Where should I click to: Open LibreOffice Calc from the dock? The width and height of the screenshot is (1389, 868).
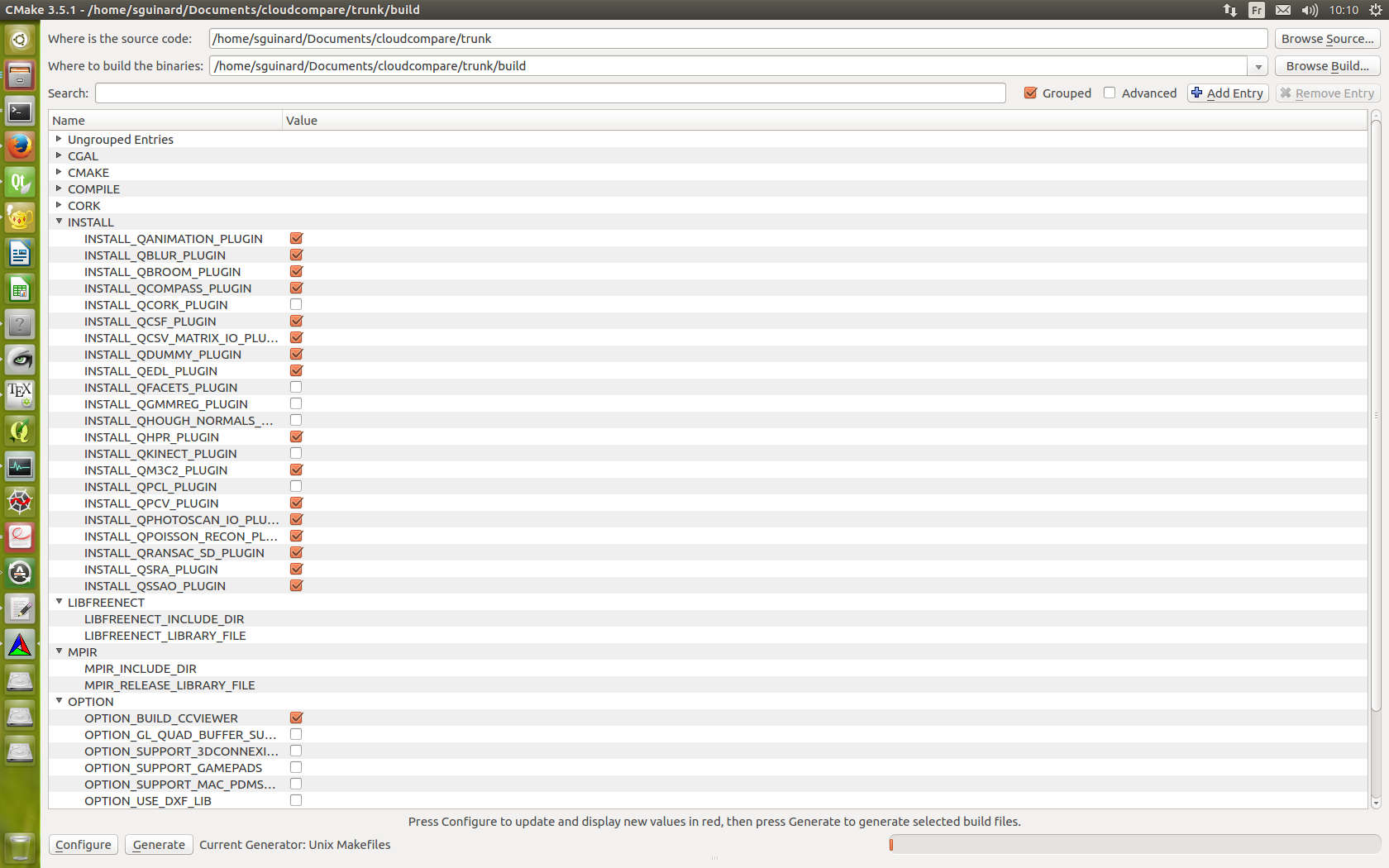[20, 289]
